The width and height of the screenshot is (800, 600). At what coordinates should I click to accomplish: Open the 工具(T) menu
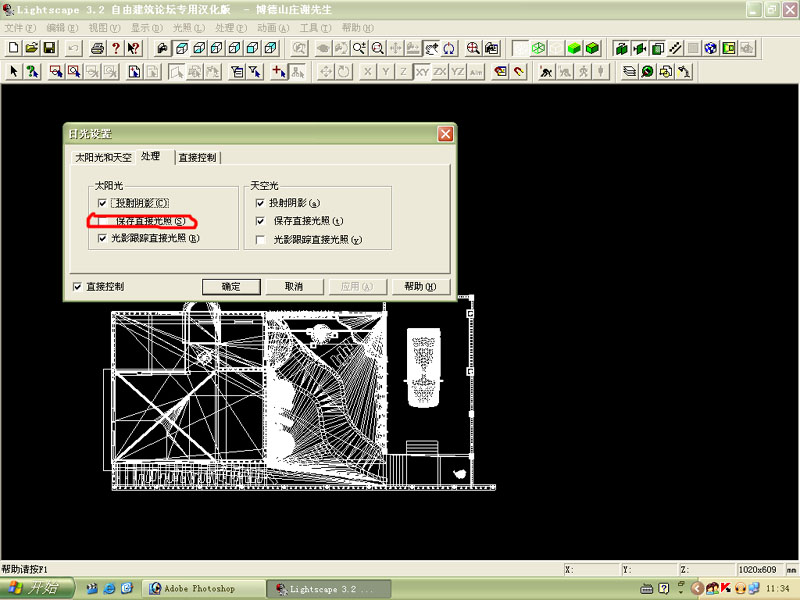coord(315,28)
